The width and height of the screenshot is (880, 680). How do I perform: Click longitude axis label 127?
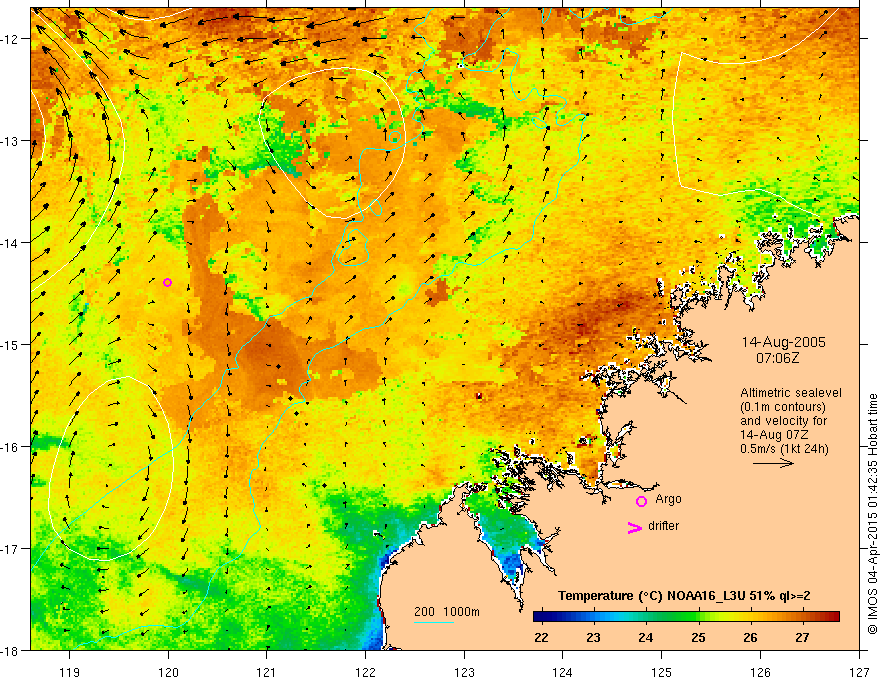click(859, 672)
